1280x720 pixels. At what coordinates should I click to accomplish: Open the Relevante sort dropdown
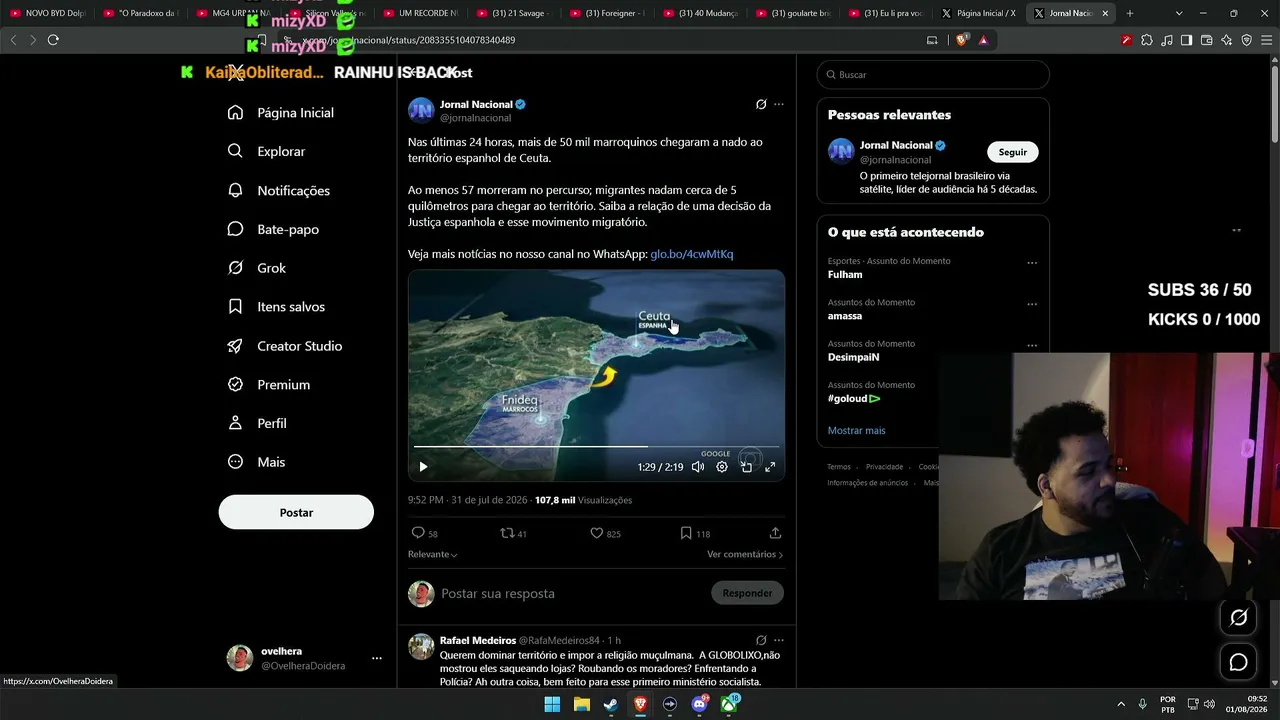click(x=433, y=554)
